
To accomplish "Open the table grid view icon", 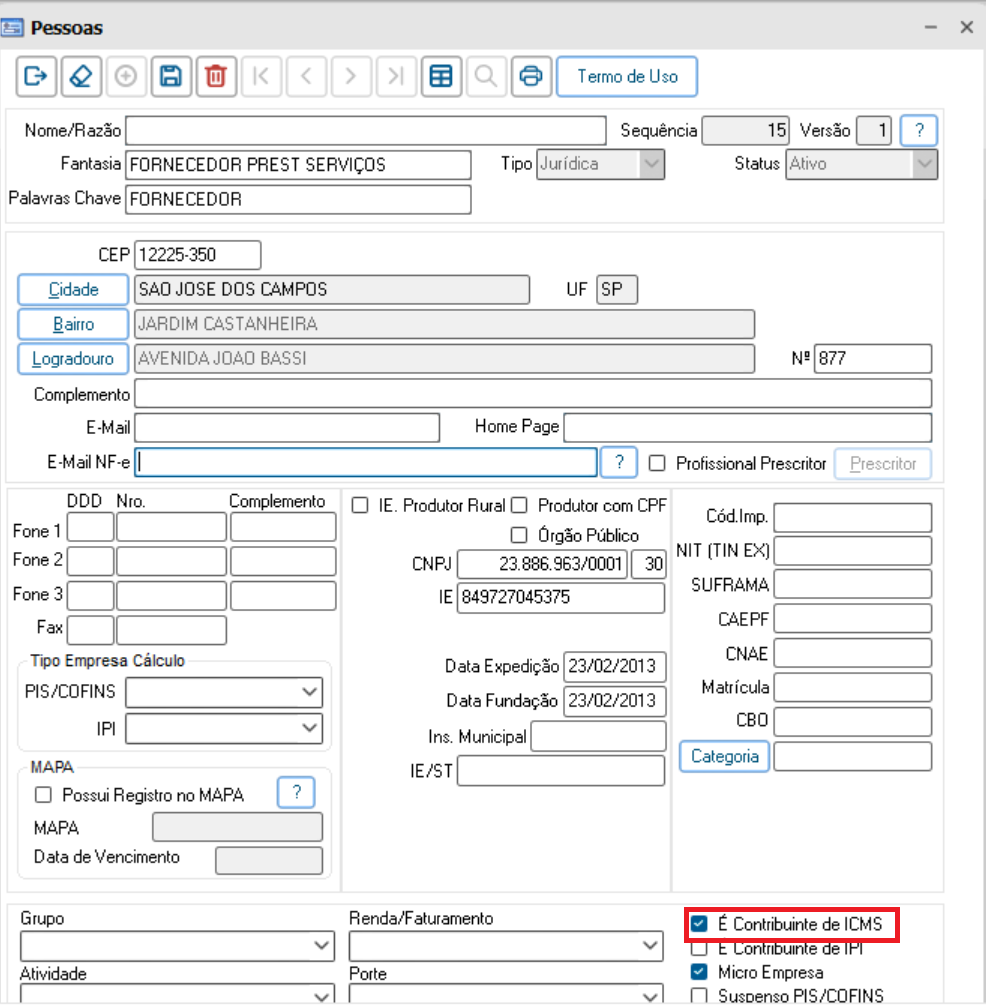I will (x=441, y=76).
